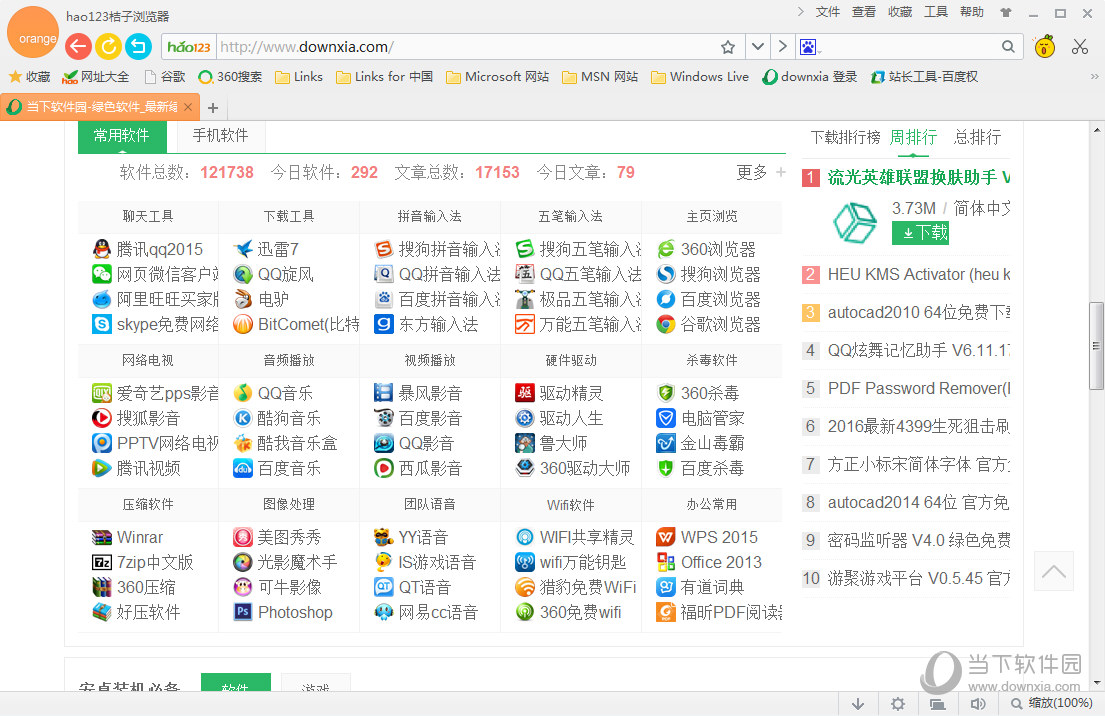Click the search magnifier icon

[x=1008, y=47]
